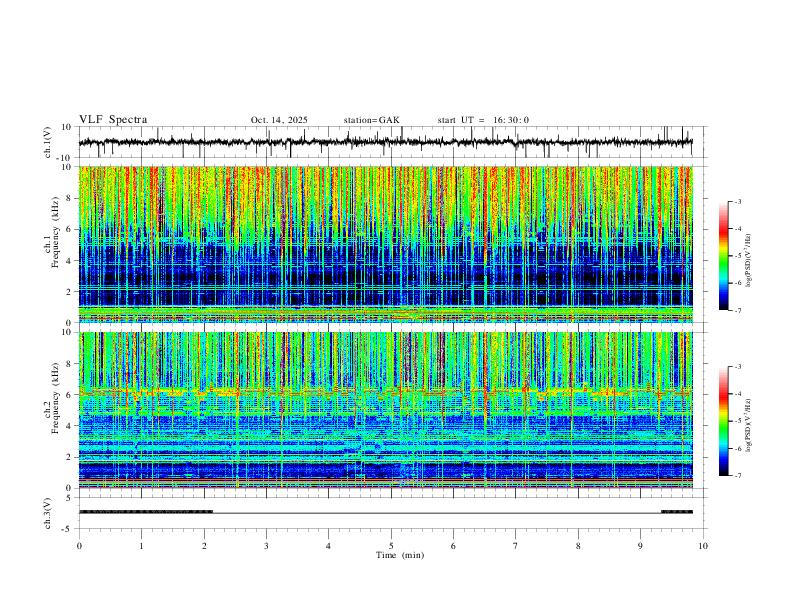Click the "4" kHz tick on ch.2 frequency axis
Viewport: 792px width, 612px height.
click(x=69, y=426)
